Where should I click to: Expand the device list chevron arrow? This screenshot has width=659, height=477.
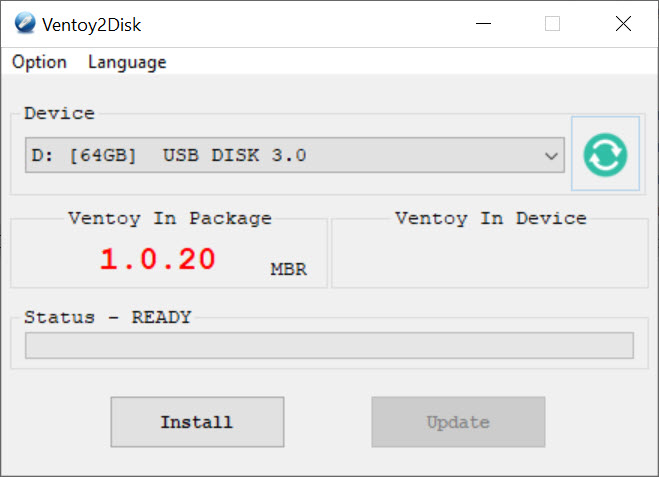coord(551,156)
